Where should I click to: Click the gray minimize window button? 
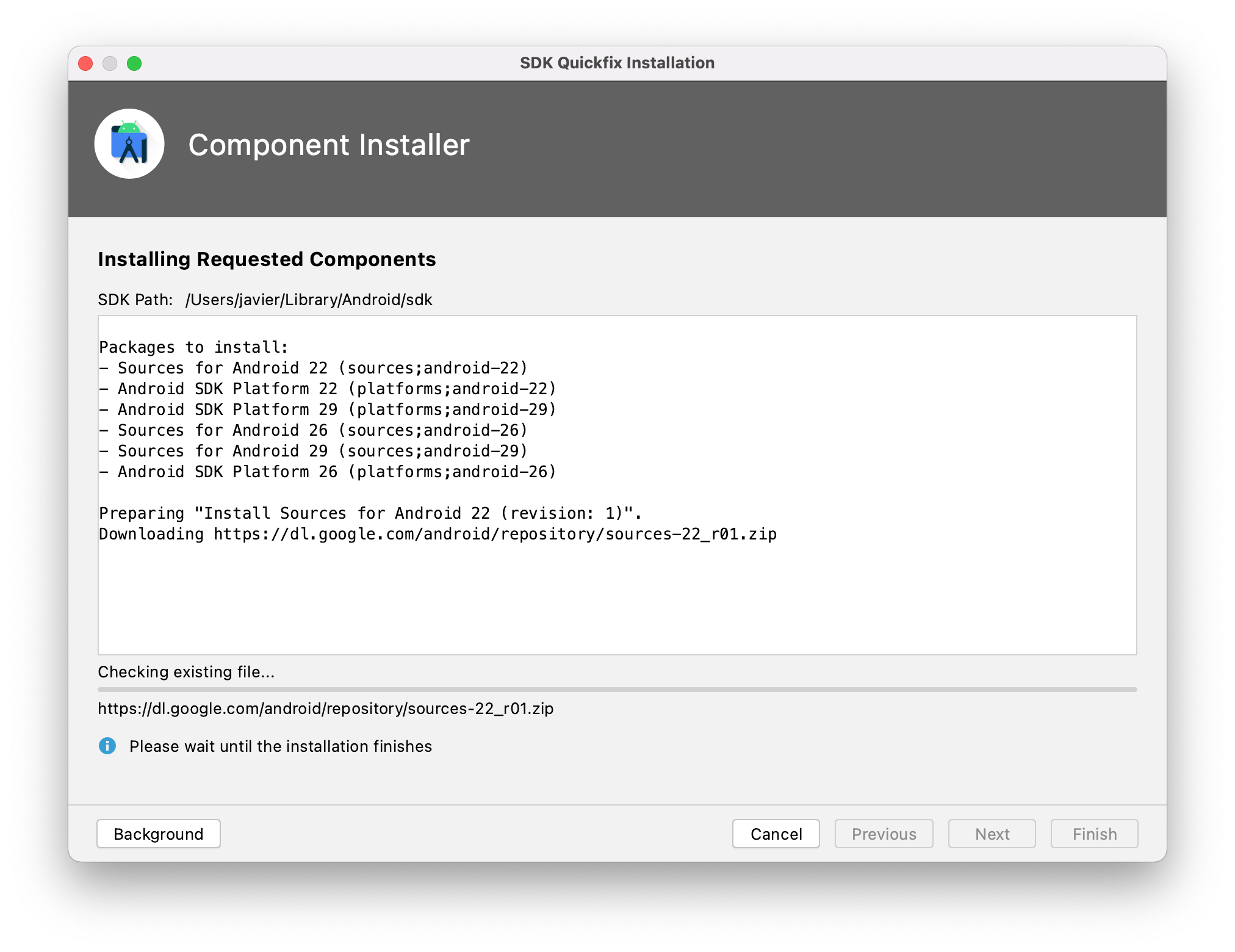[x=110, y=63]
